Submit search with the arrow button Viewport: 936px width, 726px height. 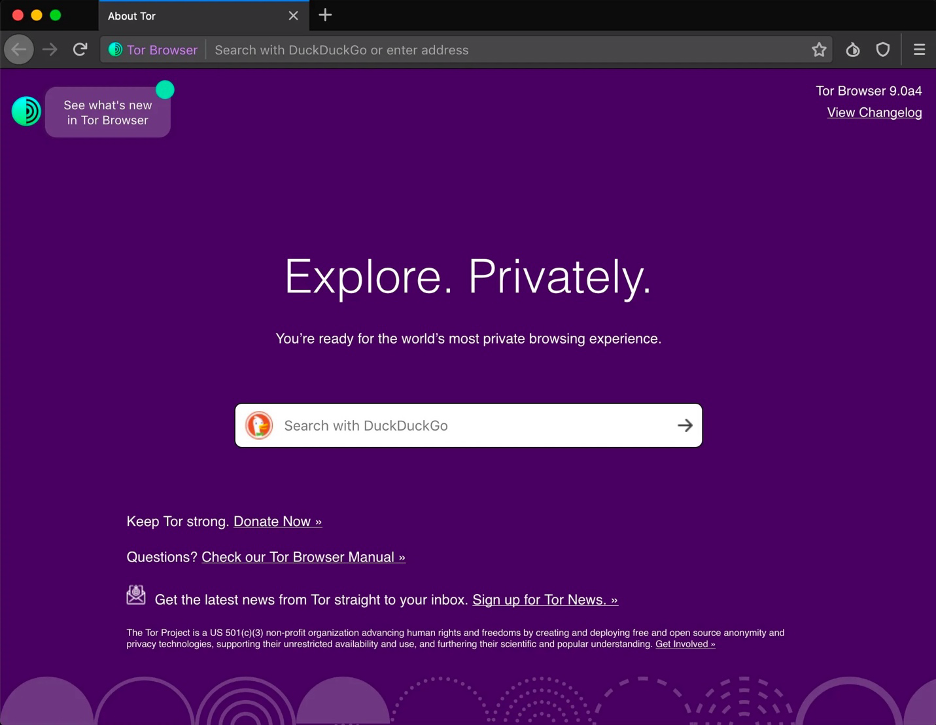pos(685,426)
